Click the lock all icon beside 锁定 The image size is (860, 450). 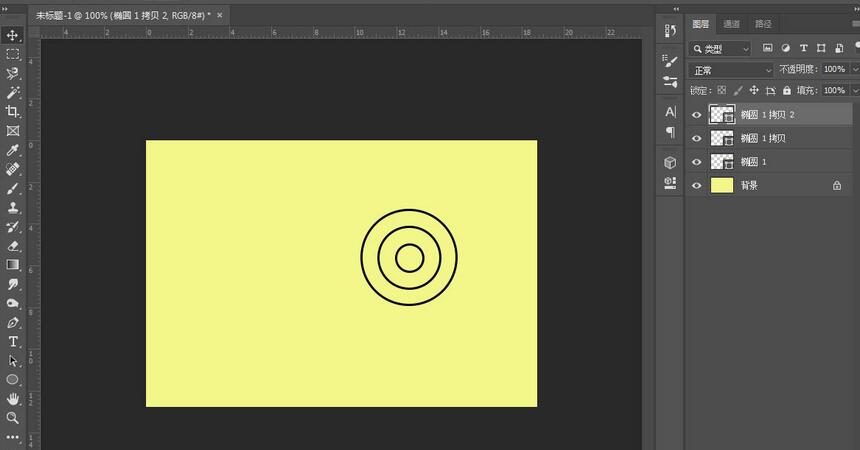point(786,91)
